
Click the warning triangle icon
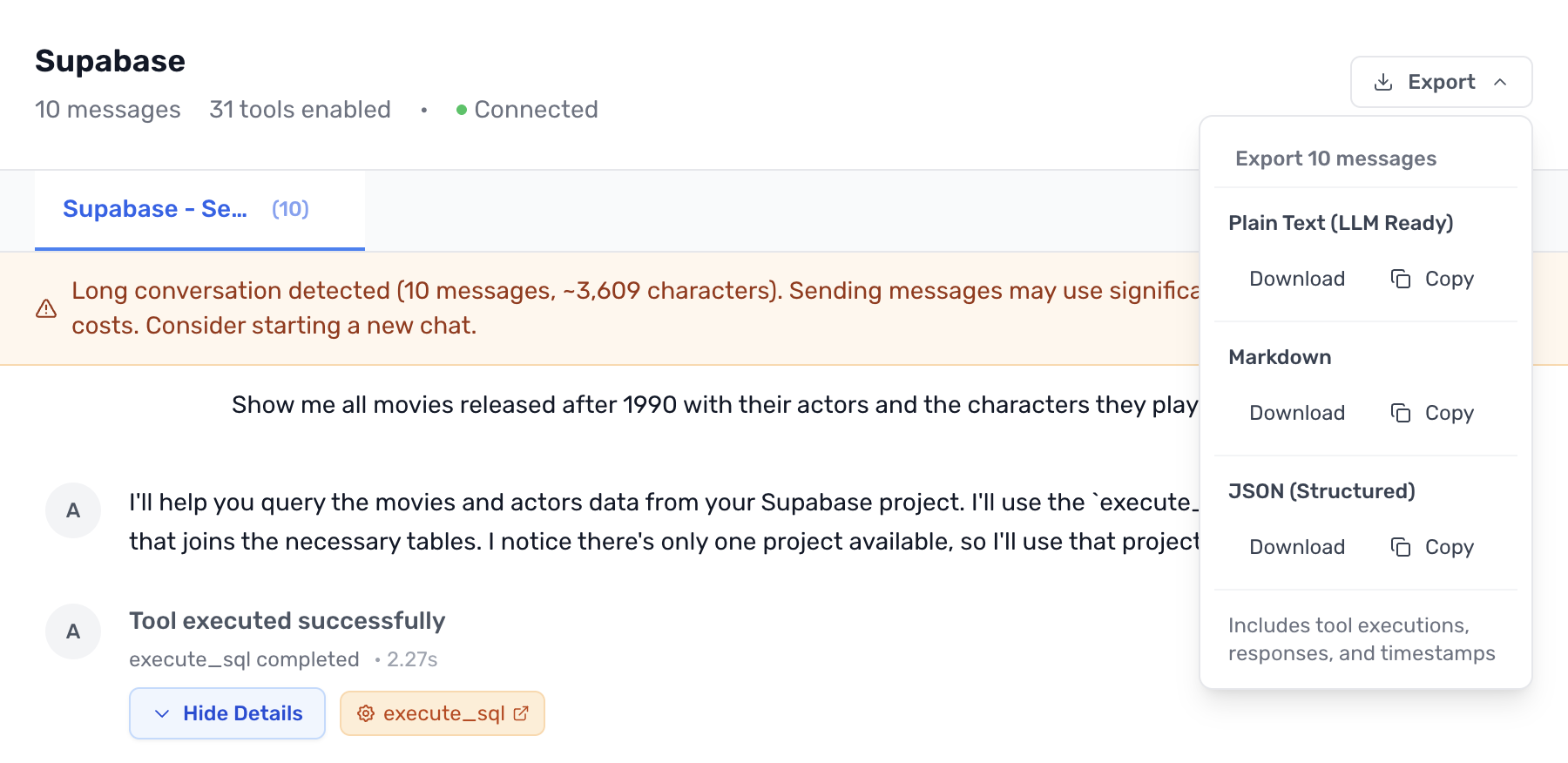tap(46, 308)
